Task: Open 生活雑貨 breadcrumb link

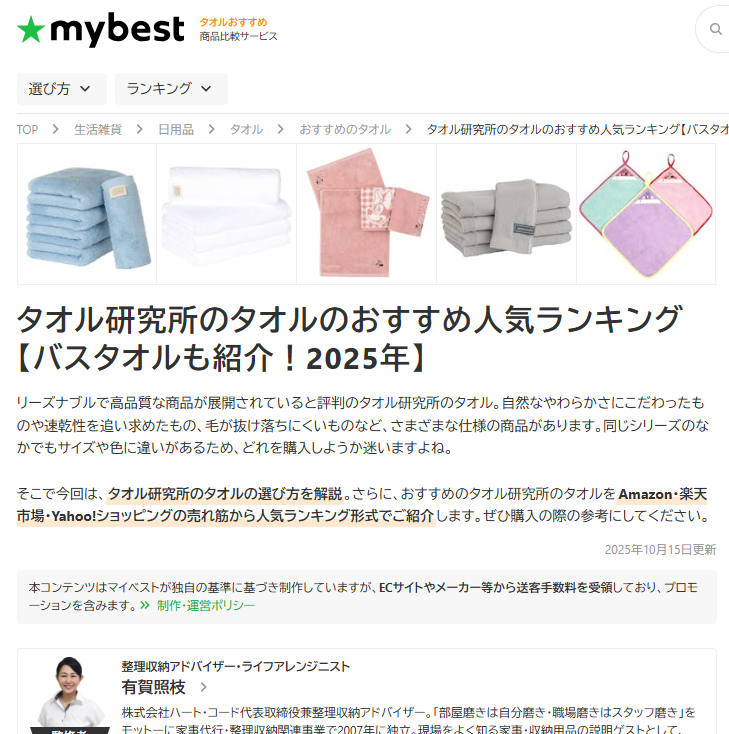Action: pos(98,129)
